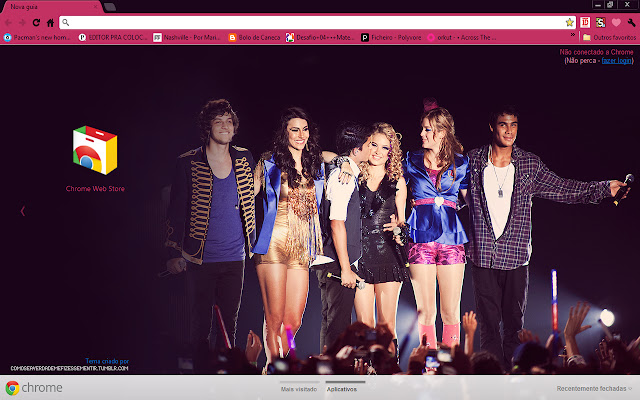
Task: Open the Ficheiro - Polyvore bookmark
Action: [x=391, y=38]
